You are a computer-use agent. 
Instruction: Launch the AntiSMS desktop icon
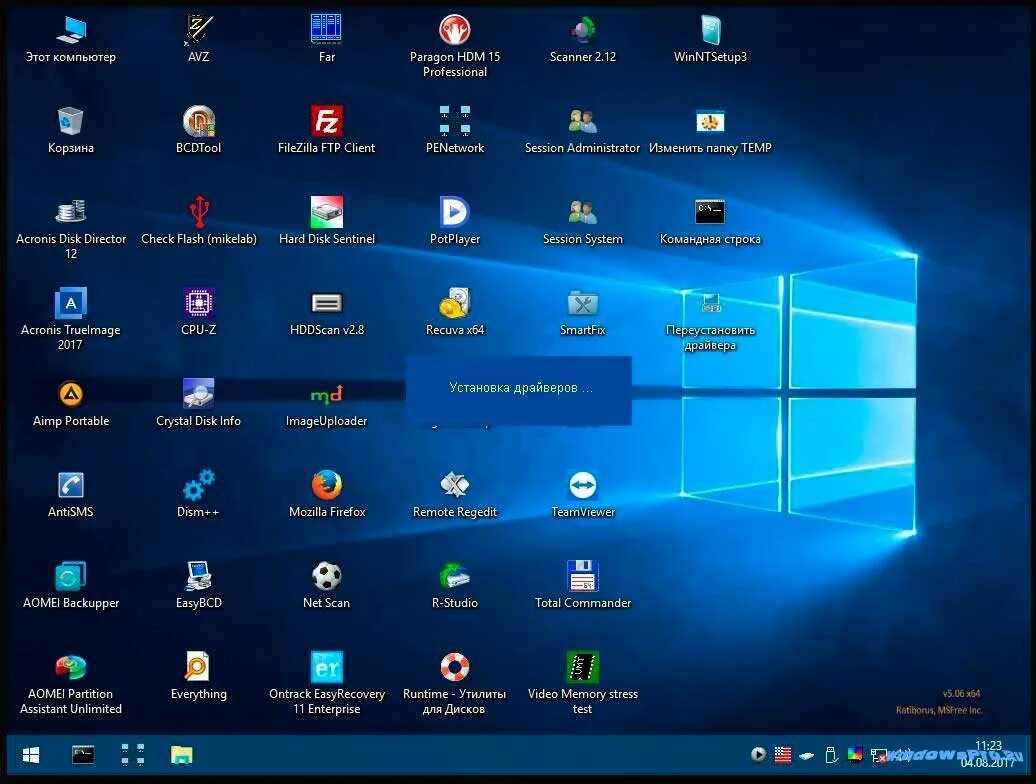[x=71, y=494]
